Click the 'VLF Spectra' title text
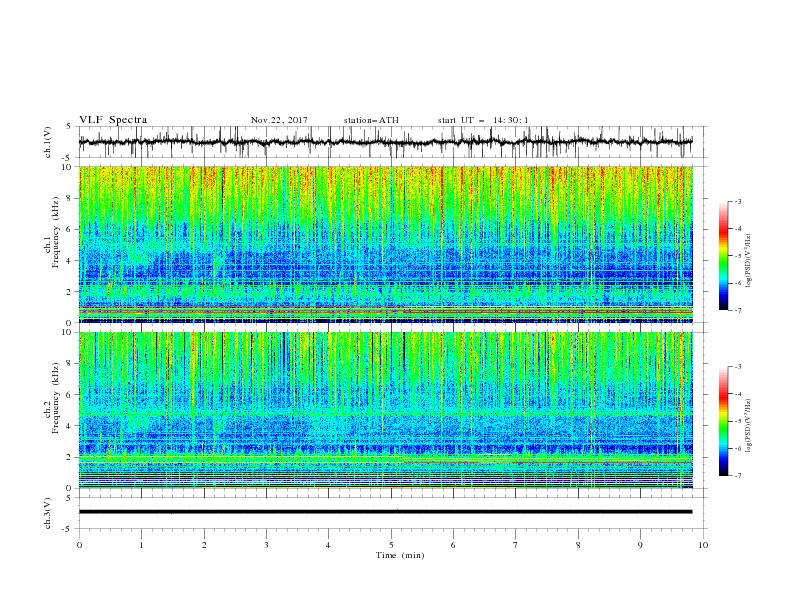The image size is (792, 612). (x=113, y=120)
